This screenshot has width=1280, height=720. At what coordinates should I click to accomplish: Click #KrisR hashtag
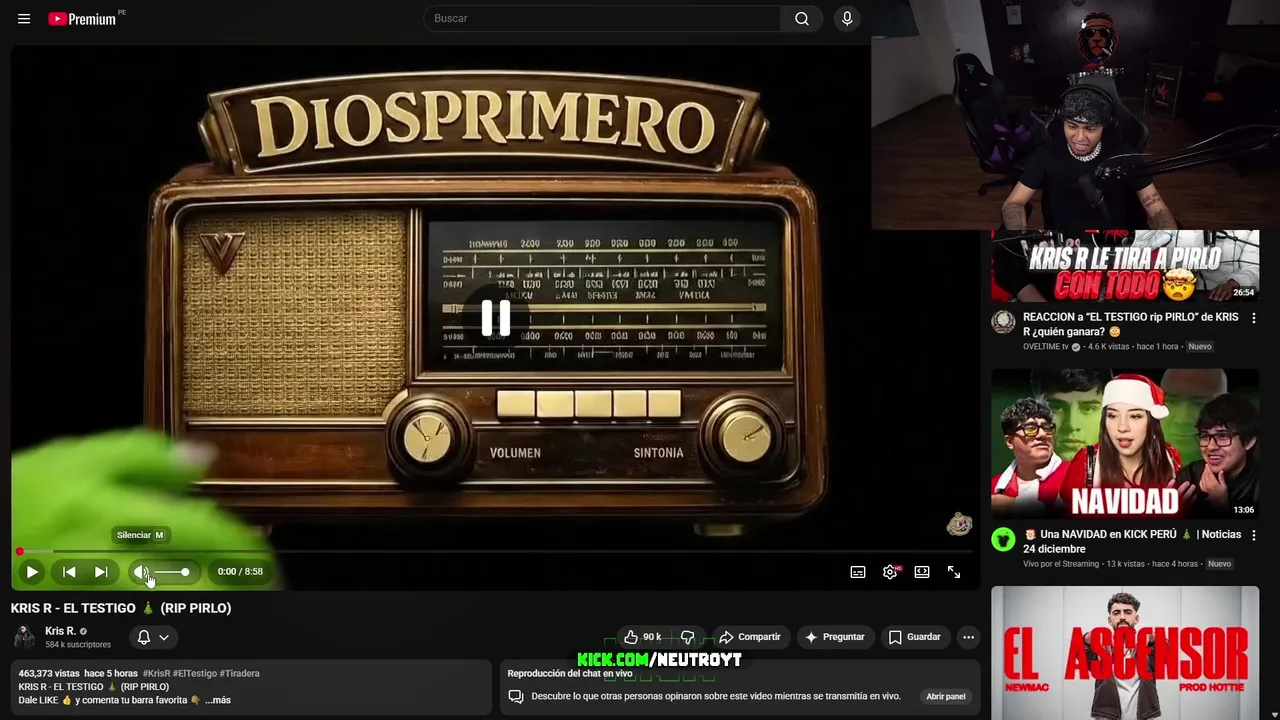coord(157,674)
